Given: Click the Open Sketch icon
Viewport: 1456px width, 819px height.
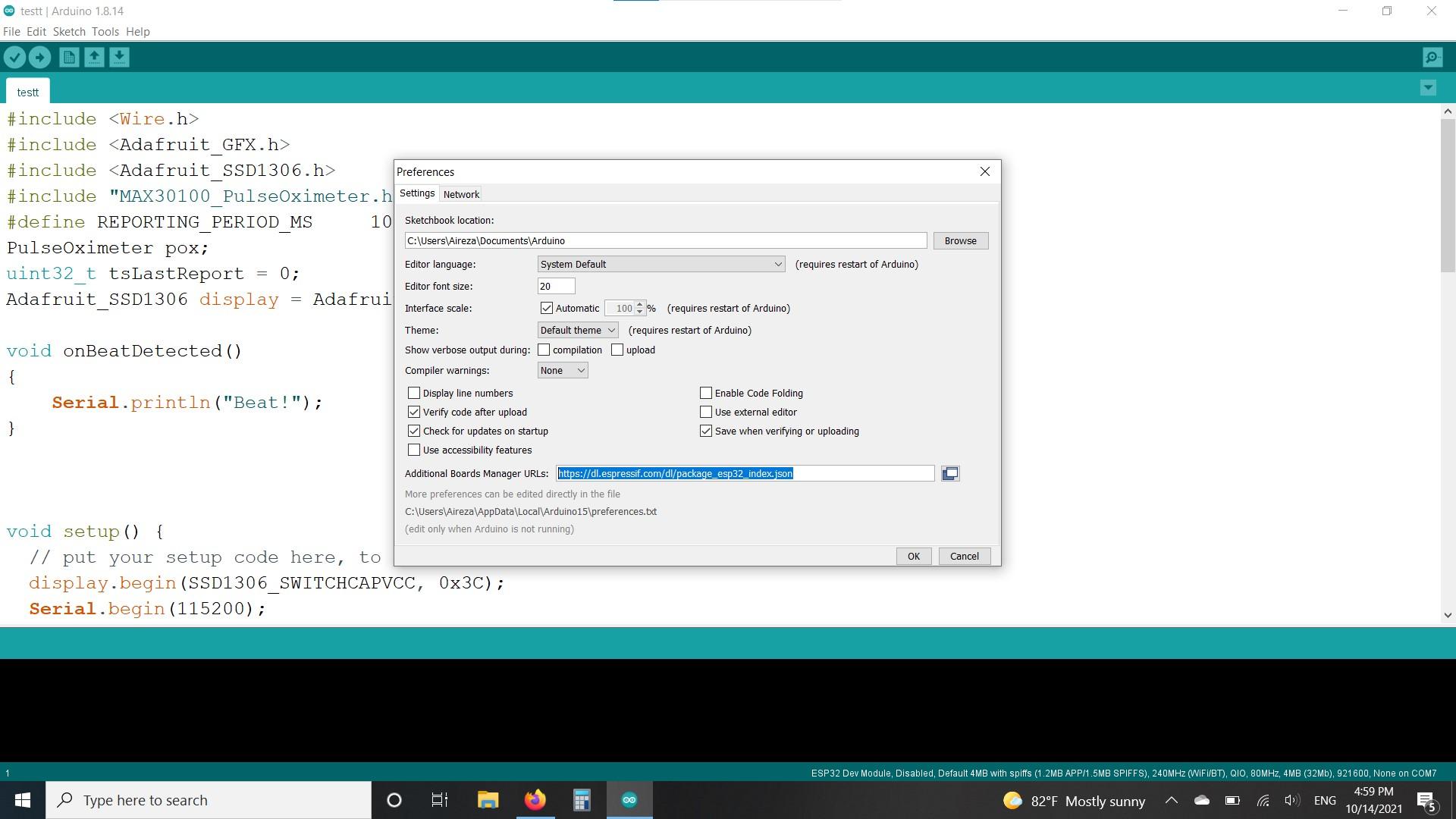Looking at the screenshot, I should [93, 57].
